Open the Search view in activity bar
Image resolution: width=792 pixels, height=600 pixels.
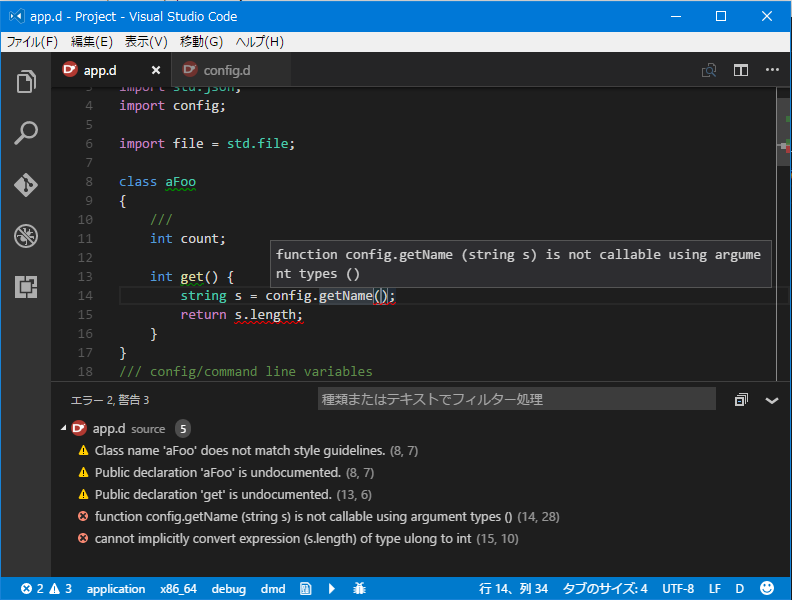pos(26,133)
